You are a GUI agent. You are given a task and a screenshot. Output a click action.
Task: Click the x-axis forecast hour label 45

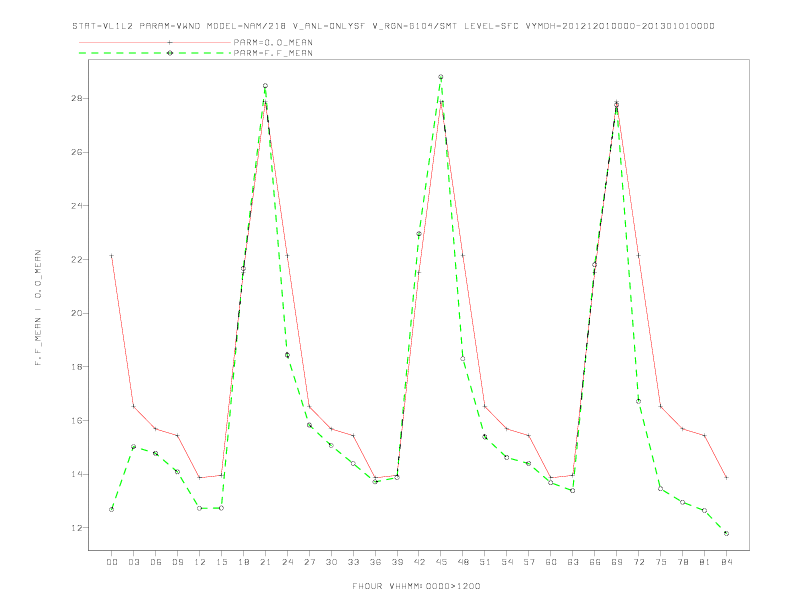441,562
